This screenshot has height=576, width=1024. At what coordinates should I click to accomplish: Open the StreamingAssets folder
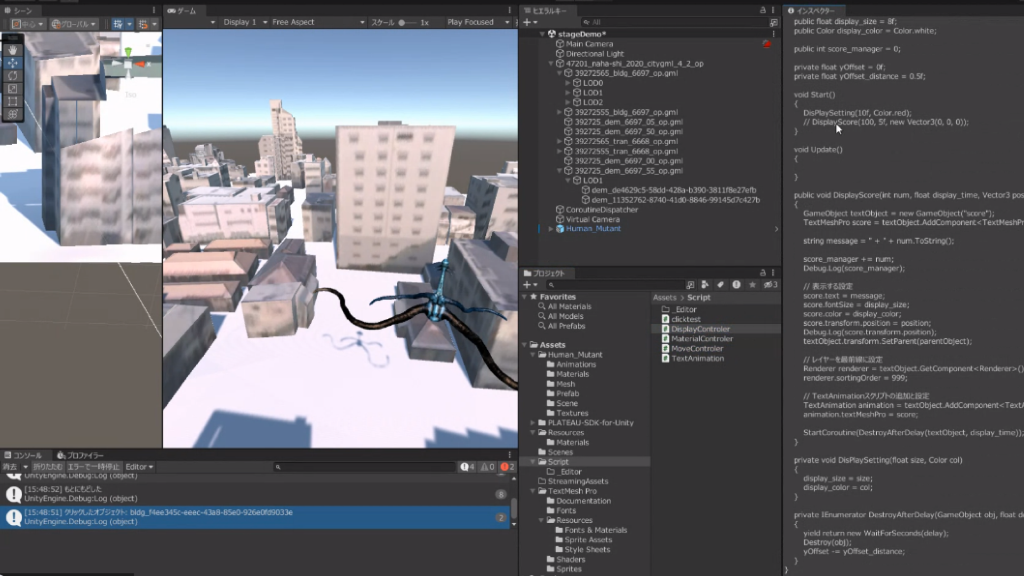click(x=577, y=481)
